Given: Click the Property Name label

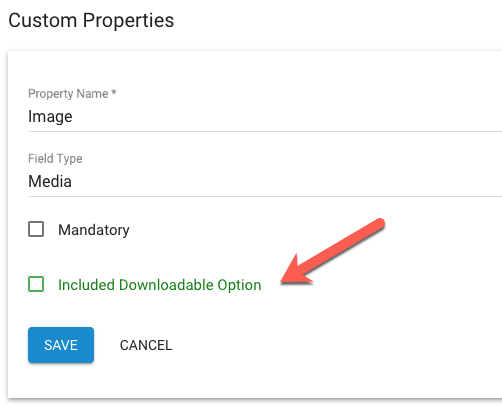Looking at the screenshot, I should coord(68,94).
